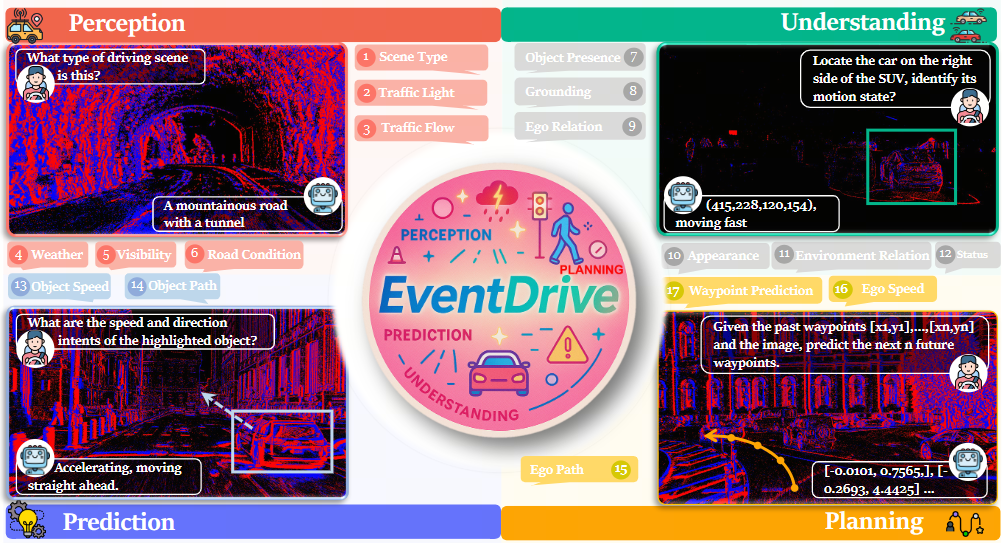The image size is (1002, 543).
Task: Click the Waypoint Prediction tag
Action: [743, 291]
